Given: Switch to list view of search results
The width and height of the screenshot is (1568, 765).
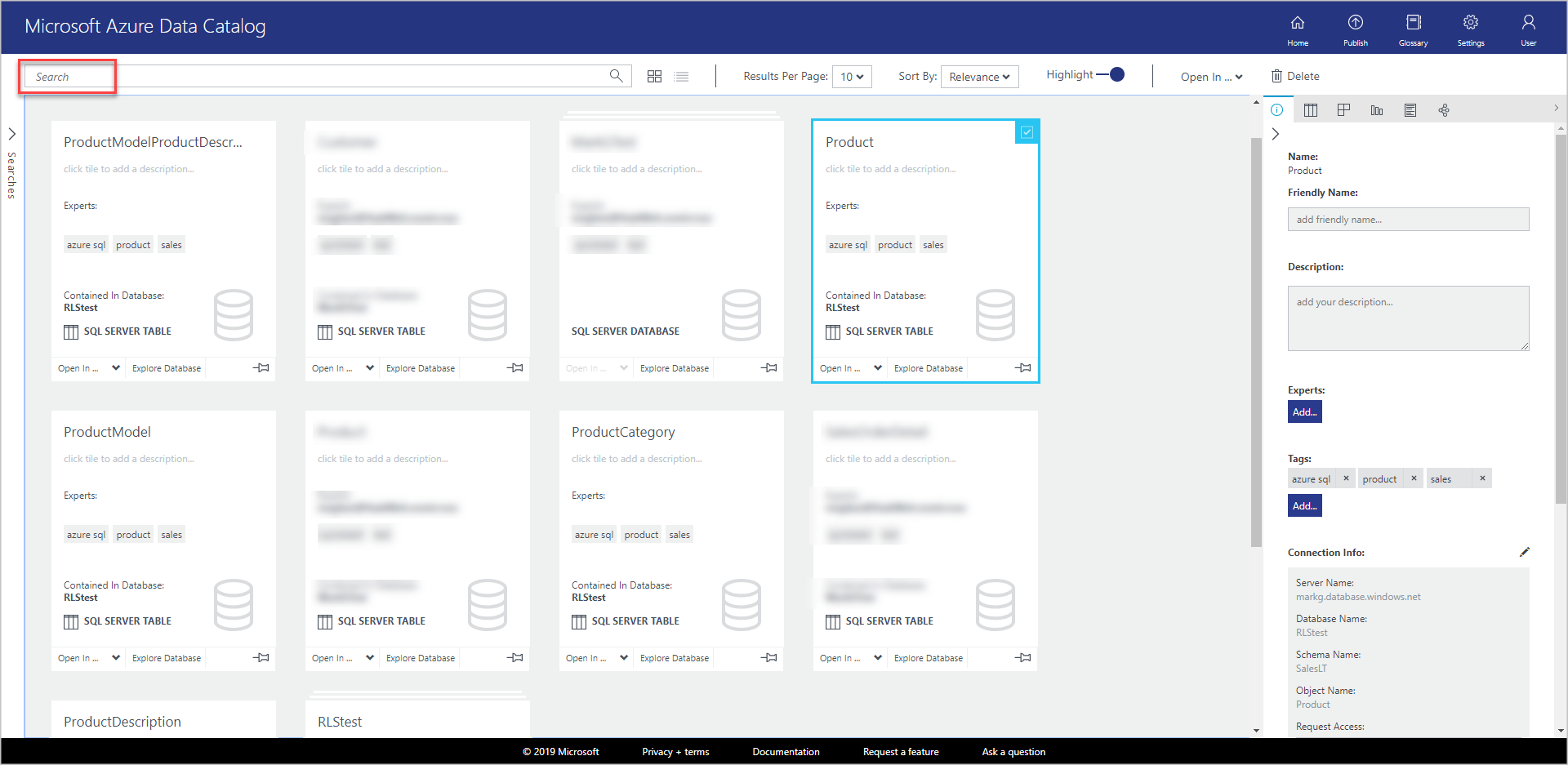Looking at the screenshot, I should coord(681,76).
